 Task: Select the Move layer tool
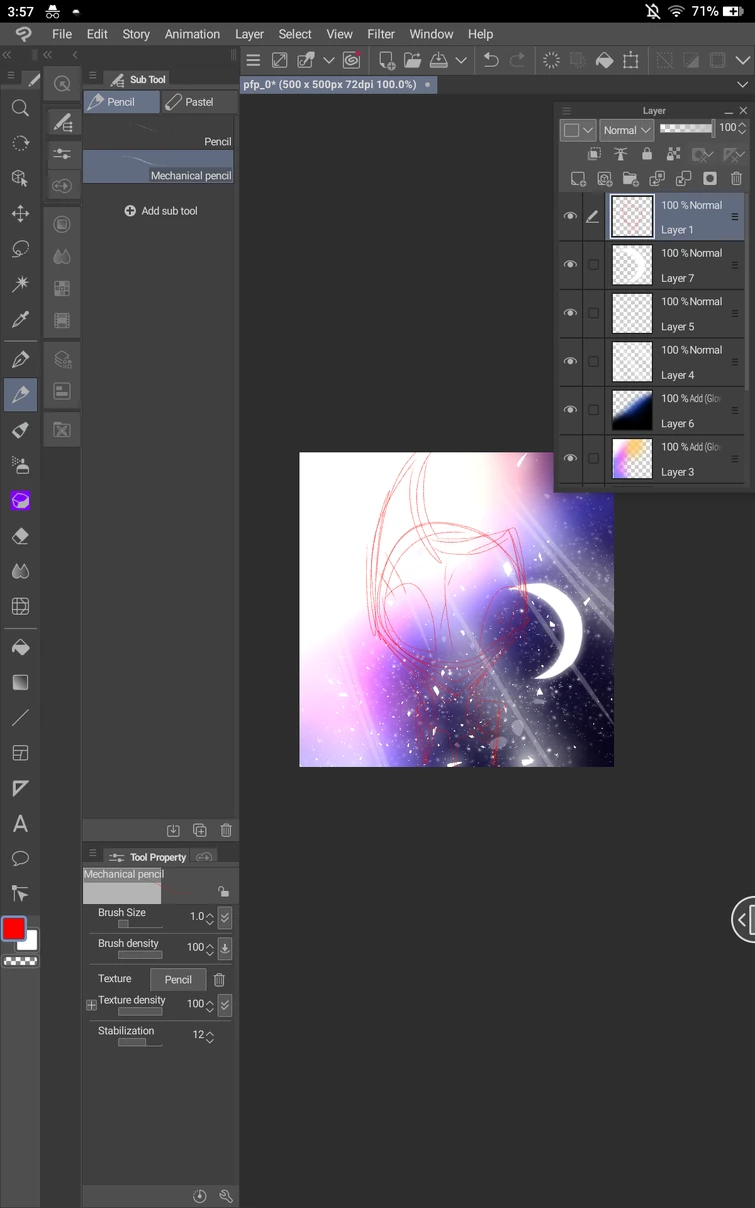20,214
